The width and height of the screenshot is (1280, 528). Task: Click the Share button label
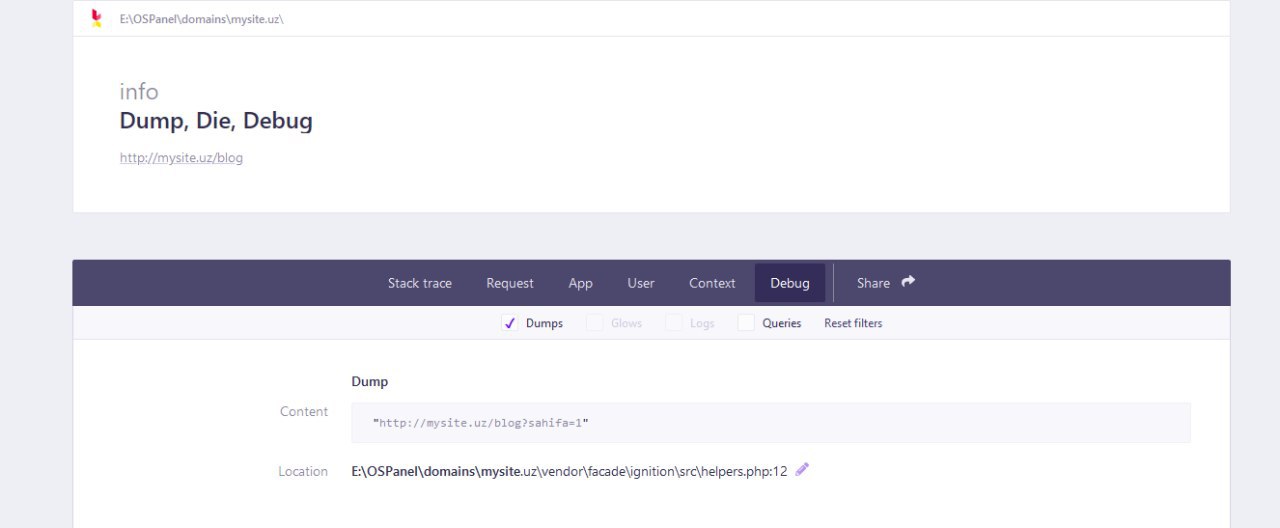[x=873, y=283]
